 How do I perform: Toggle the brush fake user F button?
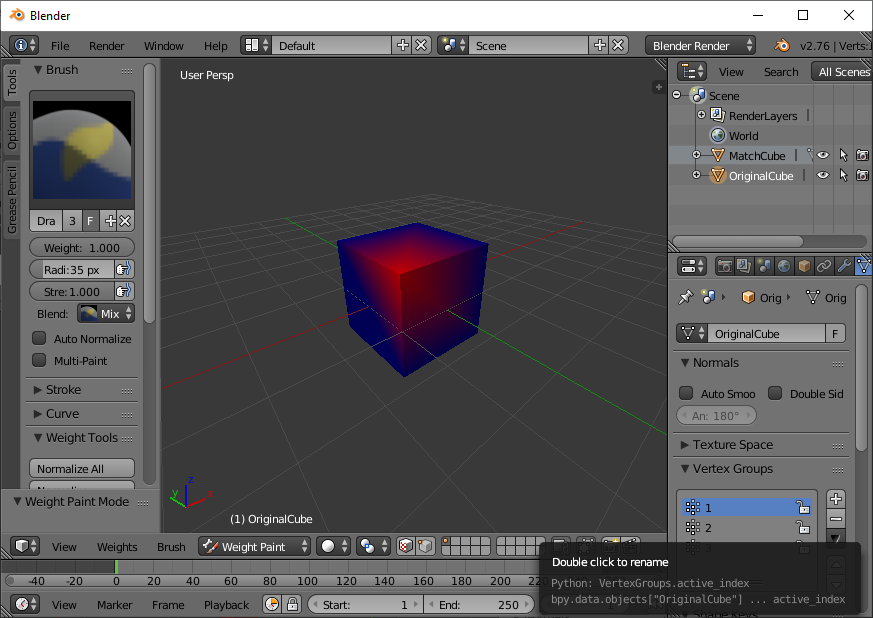click(x=90, y=221)
